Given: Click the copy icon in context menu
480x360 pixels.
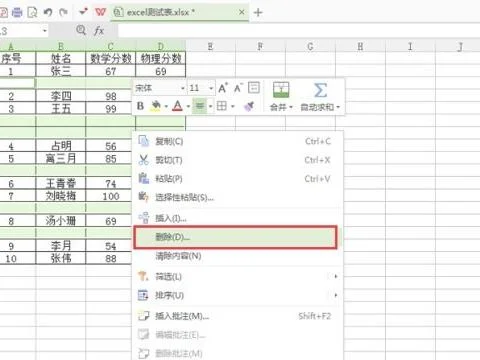Looking at the screenshot, I should tap(143, 141).
